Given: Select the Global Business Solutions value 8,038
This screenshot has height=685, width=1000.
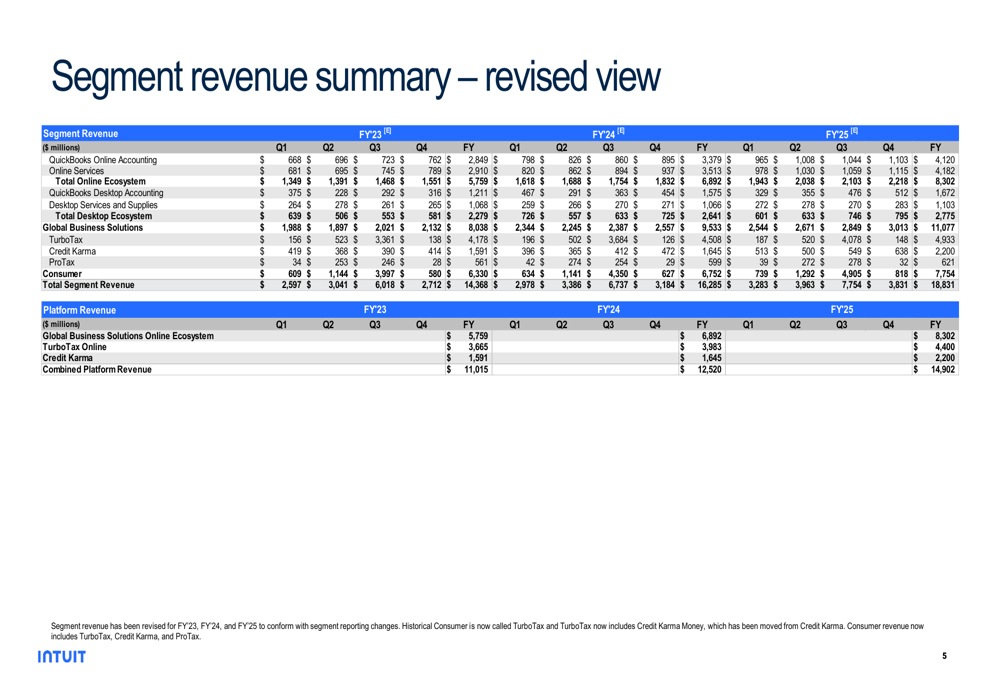Looking at the screenshot, I should 478,228.
